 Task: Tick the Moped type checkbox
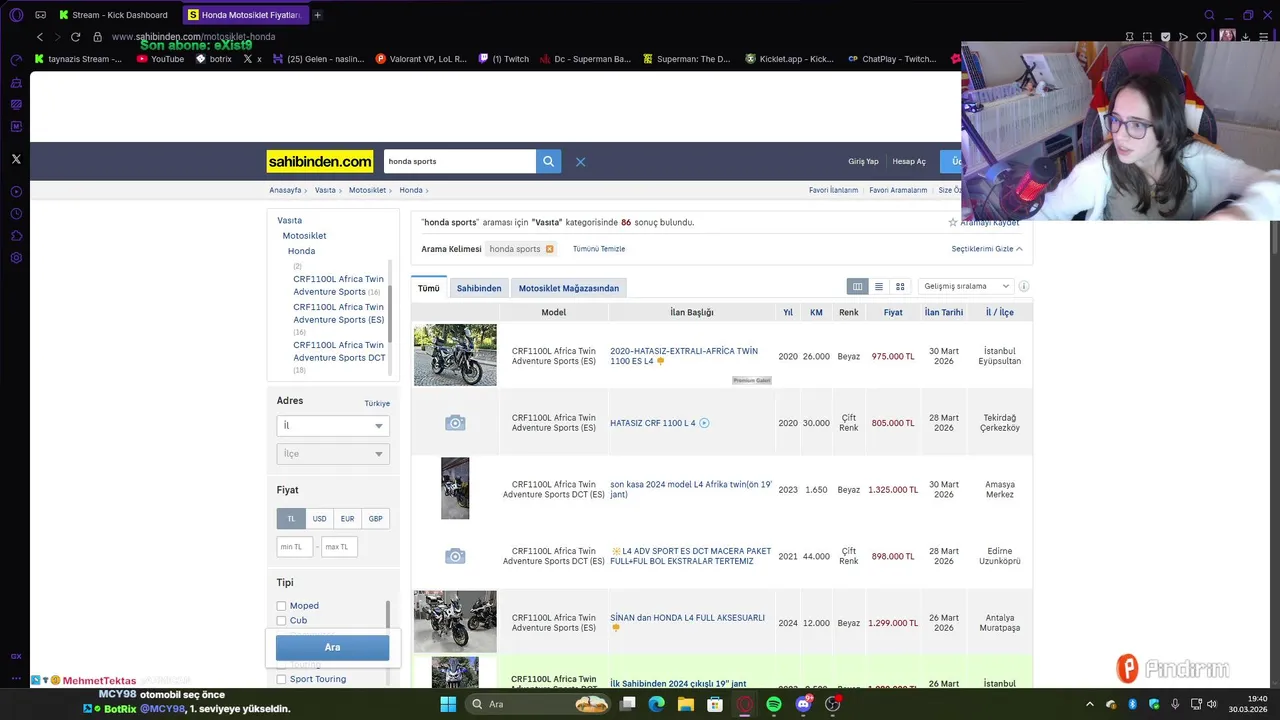pyautogui.click(x=281, y=606)
